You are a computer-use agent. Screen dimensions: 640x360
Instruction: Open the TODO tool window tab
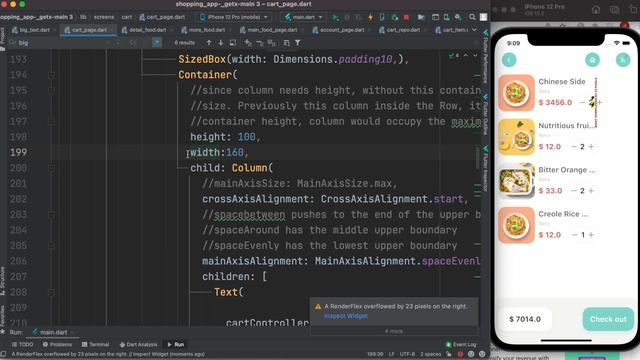pyautogui.click(x=22, y=344)
